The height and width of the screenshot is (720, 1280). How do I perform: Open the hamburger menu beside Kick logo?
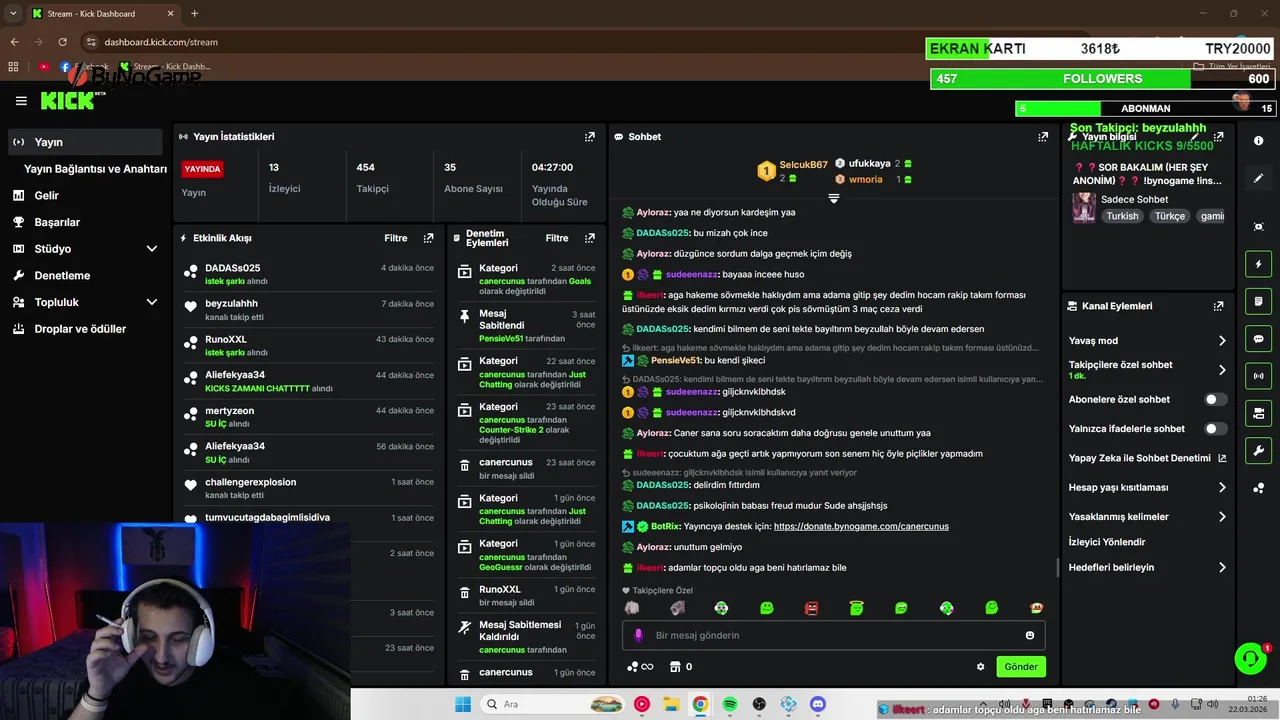pyautogui.click(x=21, y=101)
